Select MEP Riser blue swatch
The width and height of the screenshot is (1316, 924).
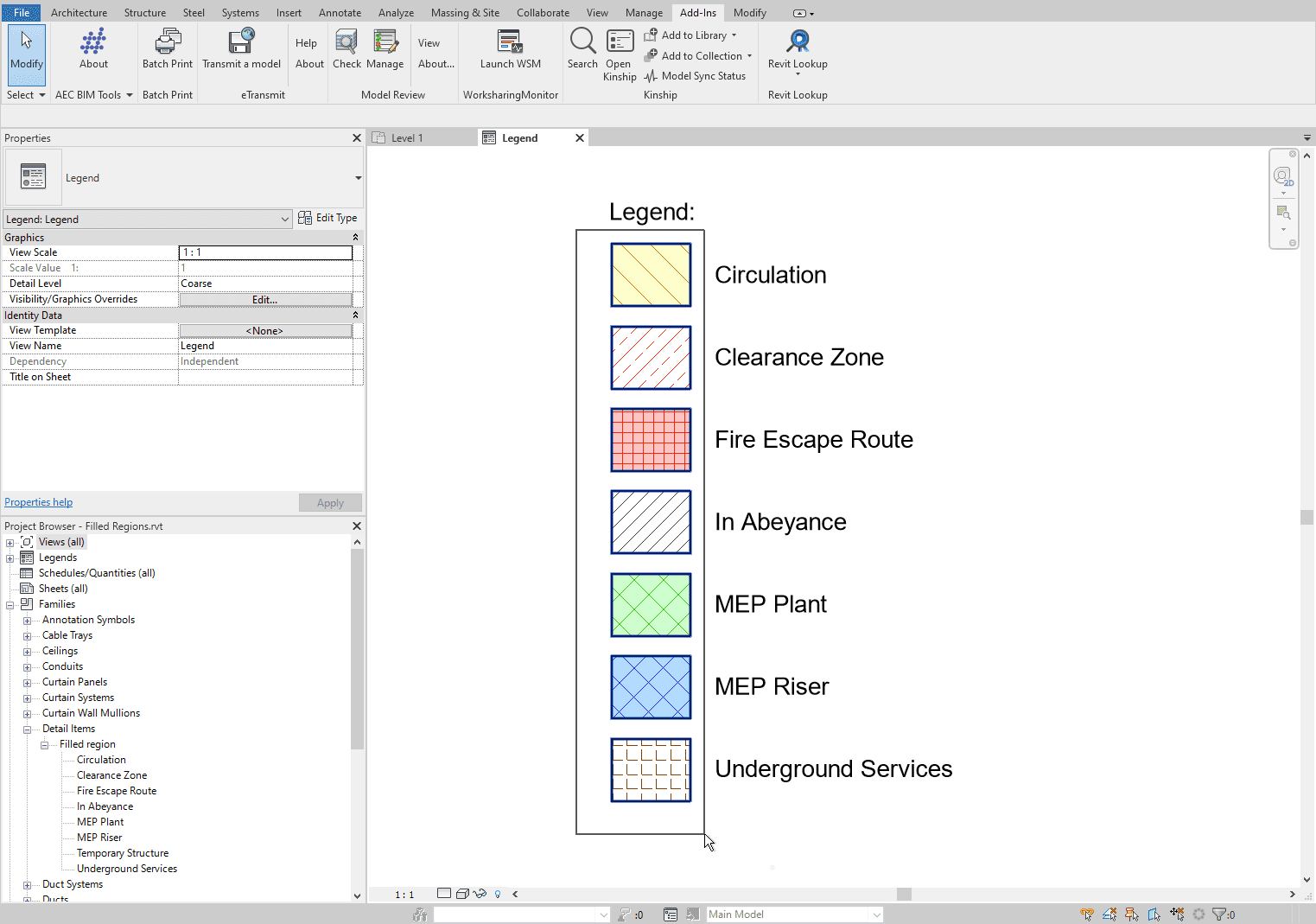point(651,687)
